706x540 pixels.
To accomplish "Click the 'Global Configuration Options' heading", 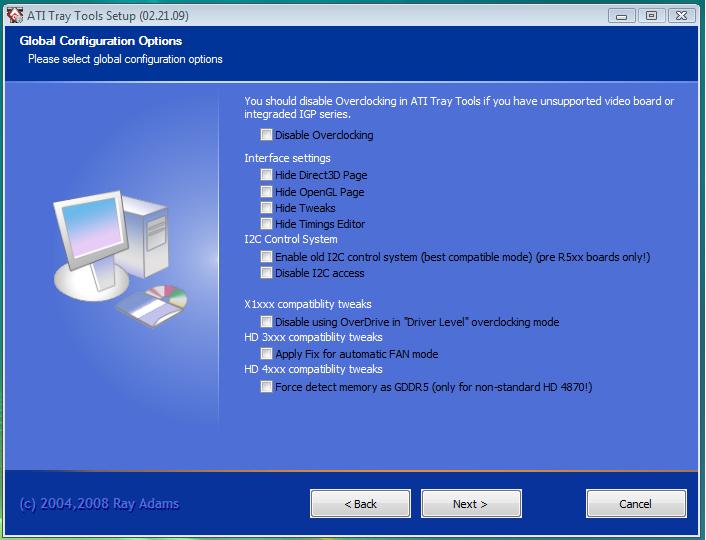I will click(x=101, y=41).
